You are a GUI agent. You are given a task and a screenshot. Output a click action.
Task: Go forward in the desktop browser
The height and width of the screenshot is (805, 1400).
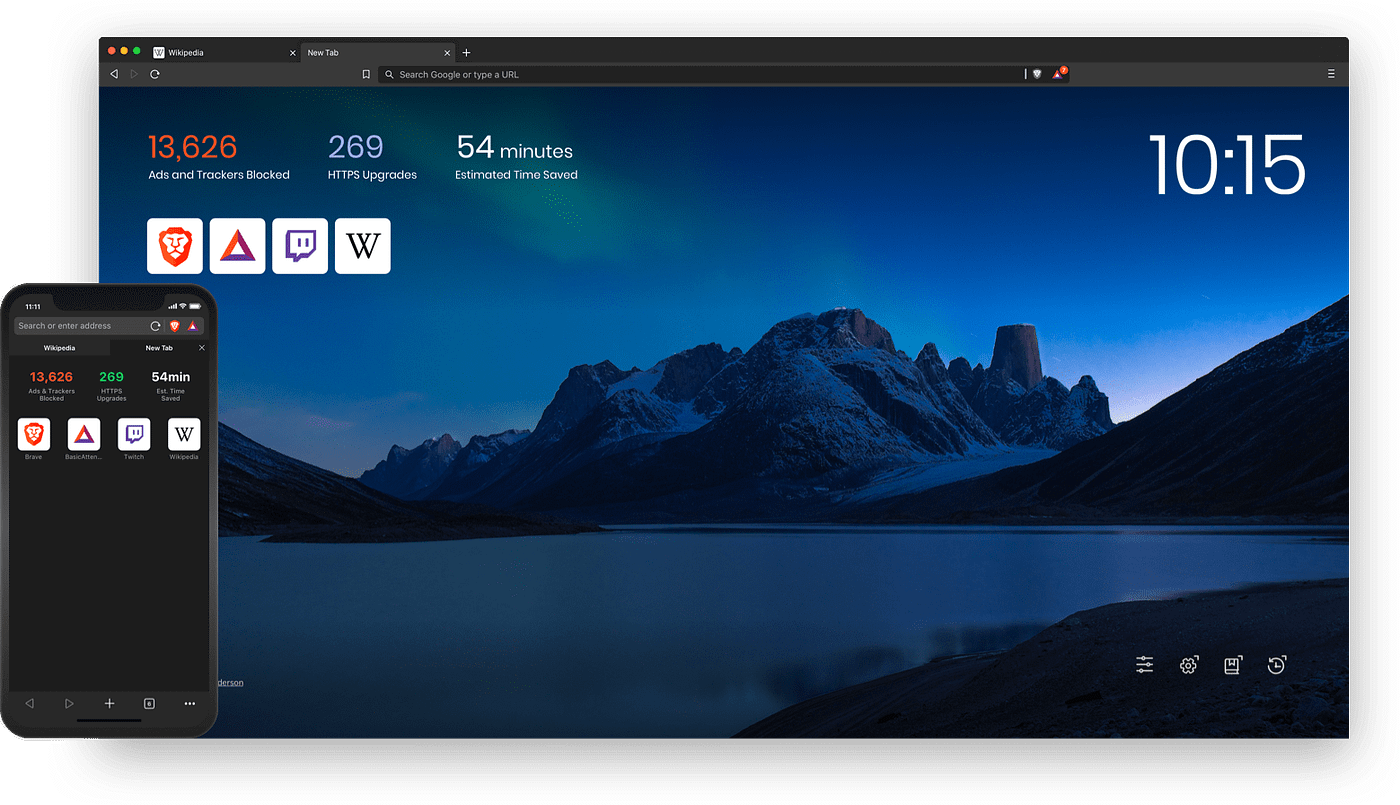coord(134,74)
